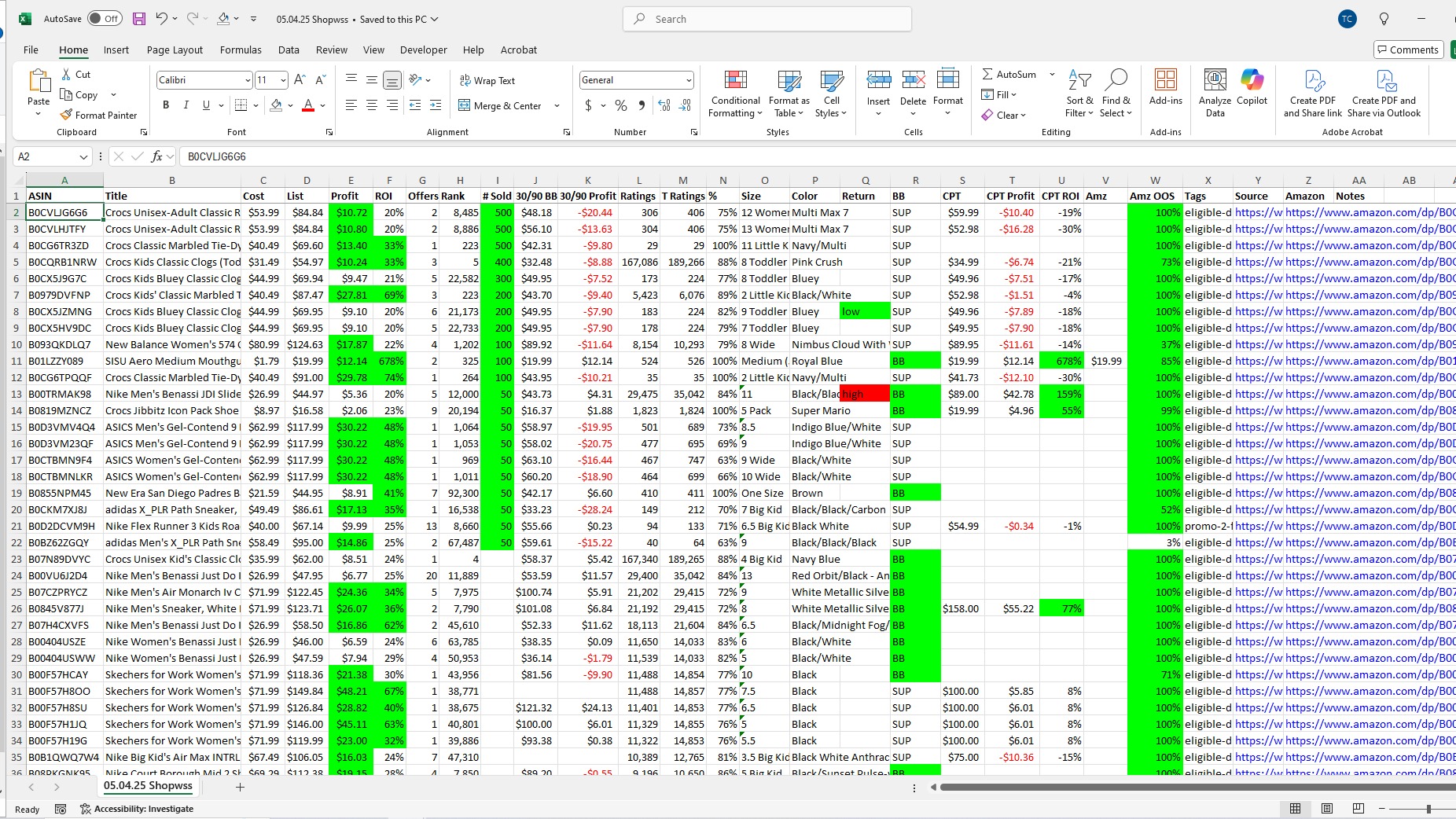The height and width of the screenshot is (819, 1456).
Task: Select Normal view in status bar
Action: pyautogui.click(x=1295, y=809)
